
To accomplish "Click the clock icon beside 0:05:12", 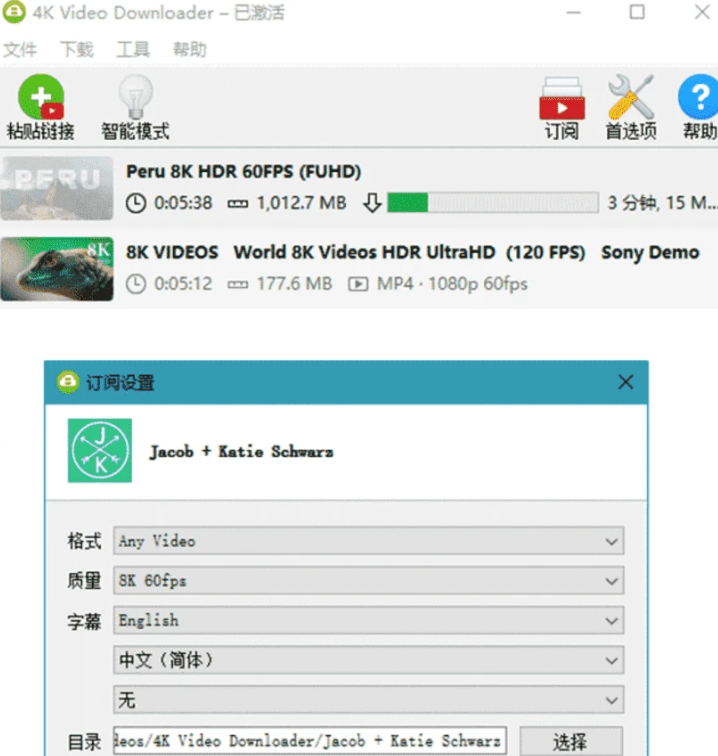I will 136,284.
